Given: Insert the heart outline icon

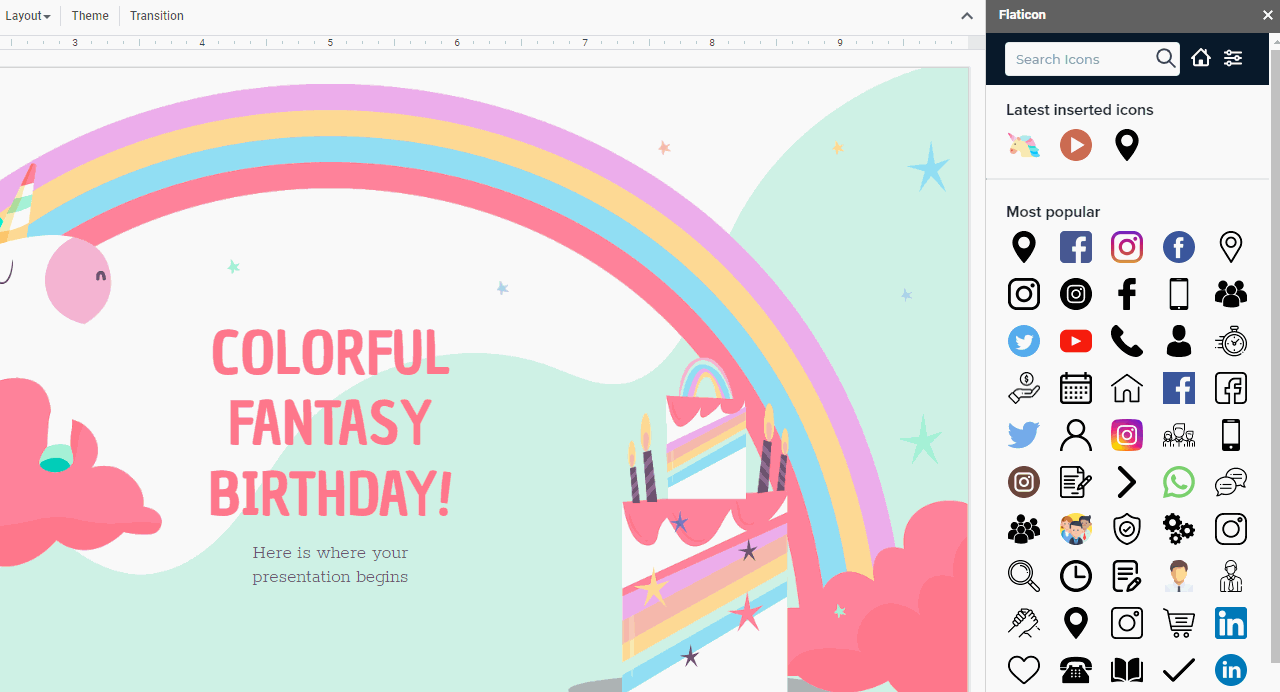Looking at the screenshot, I should click(x=1024, y=670).
